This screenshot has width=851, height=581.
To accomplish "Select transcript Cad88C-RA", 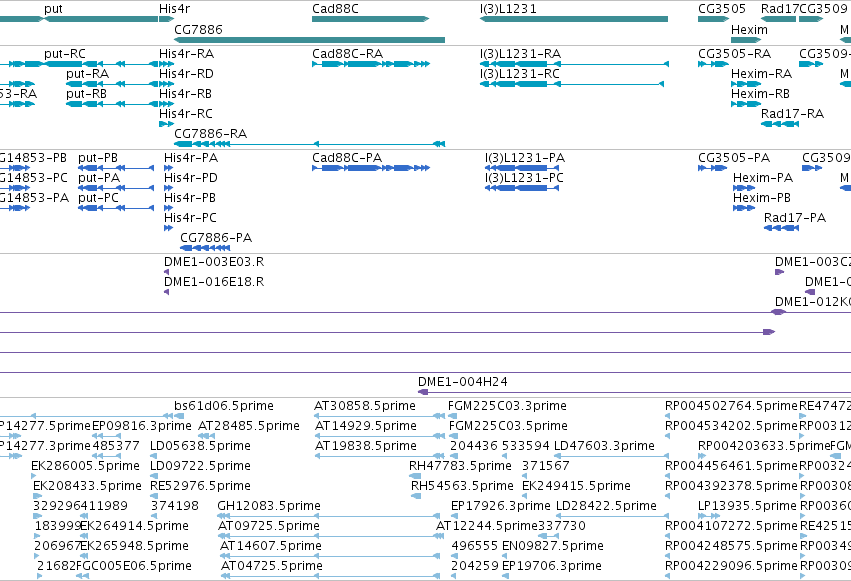I will (371, 64).
